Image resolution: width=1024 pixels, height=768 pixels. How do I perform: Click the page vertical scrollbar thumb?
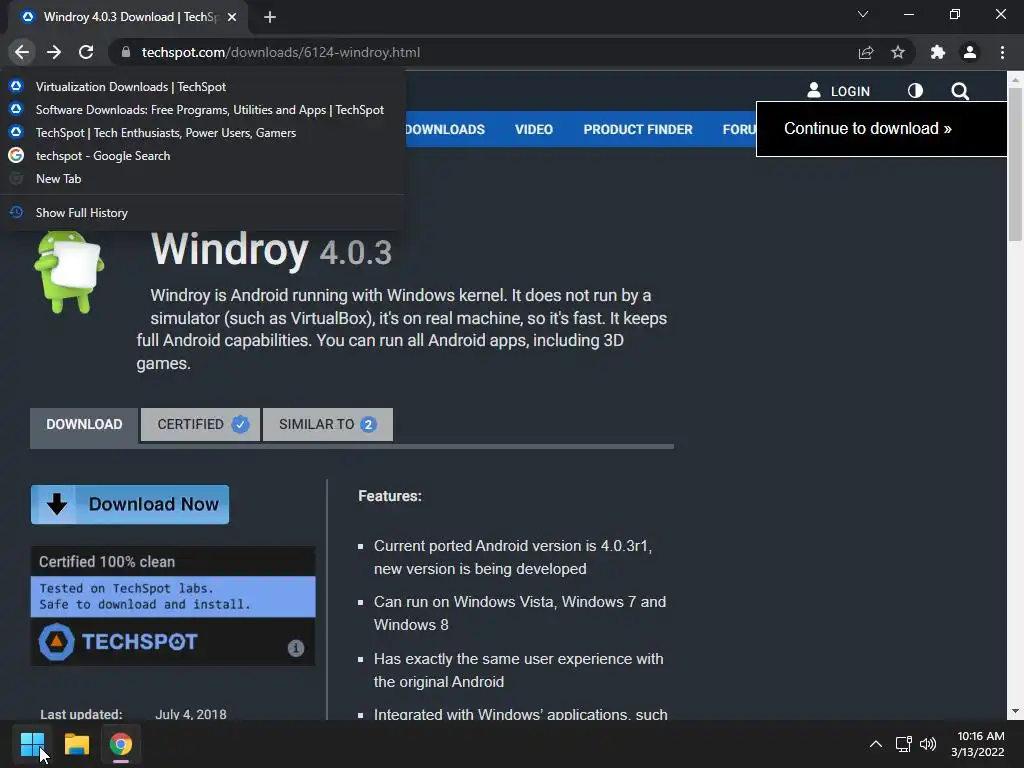[x=1014, y=165]
